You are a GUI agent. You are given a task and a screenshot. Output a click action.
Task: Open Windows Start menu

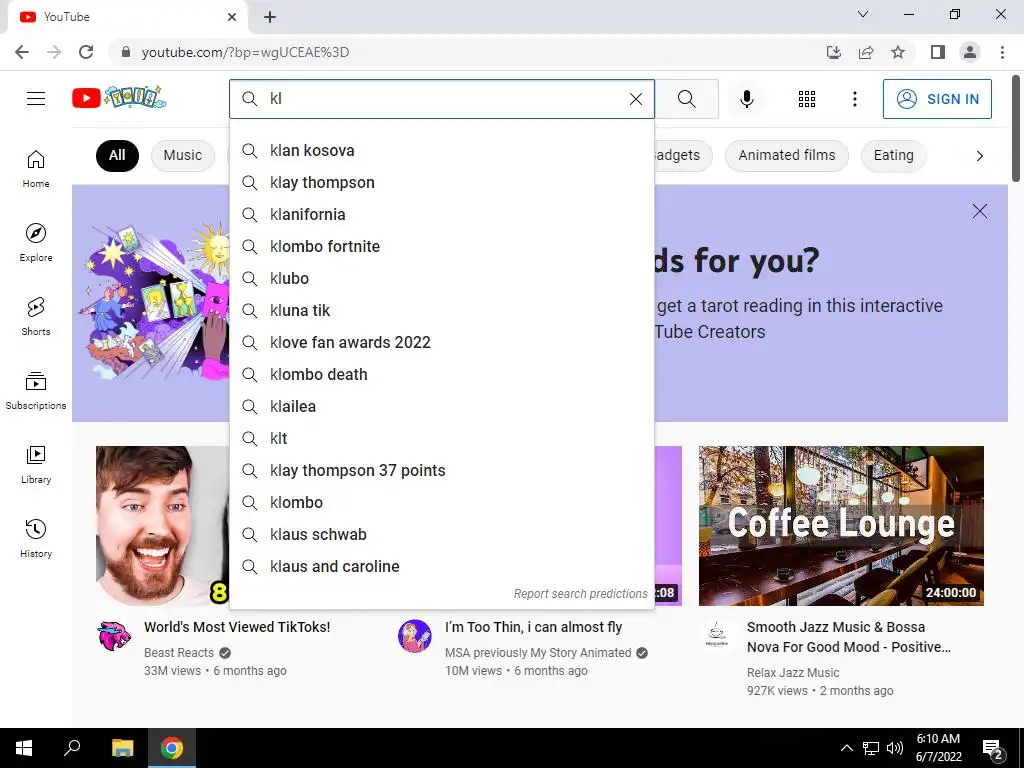coord(24,748)
